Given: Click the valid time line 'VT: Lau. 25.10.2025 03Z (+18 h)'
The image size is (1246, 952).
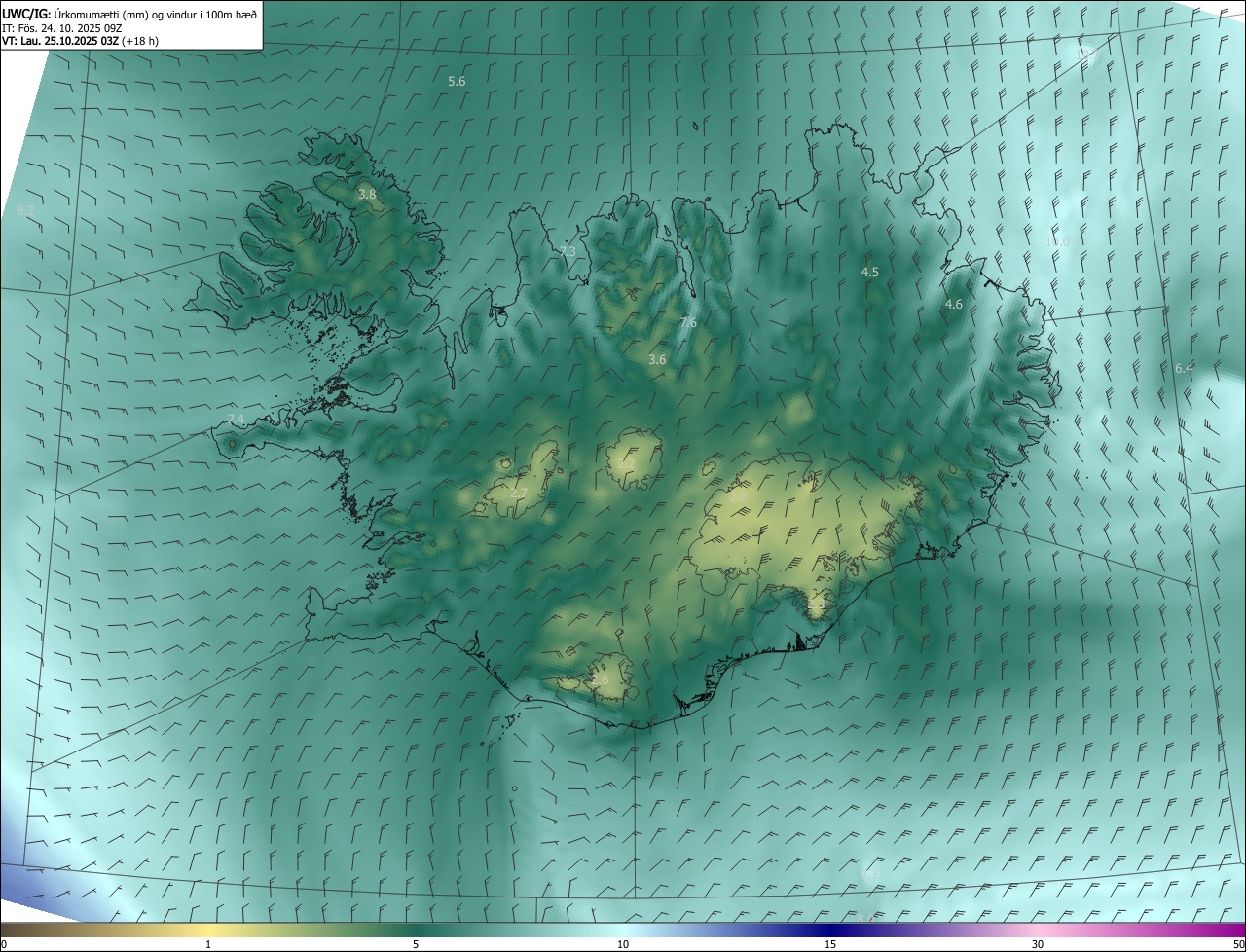Looking at the screenshot, I should coord(81,42).
